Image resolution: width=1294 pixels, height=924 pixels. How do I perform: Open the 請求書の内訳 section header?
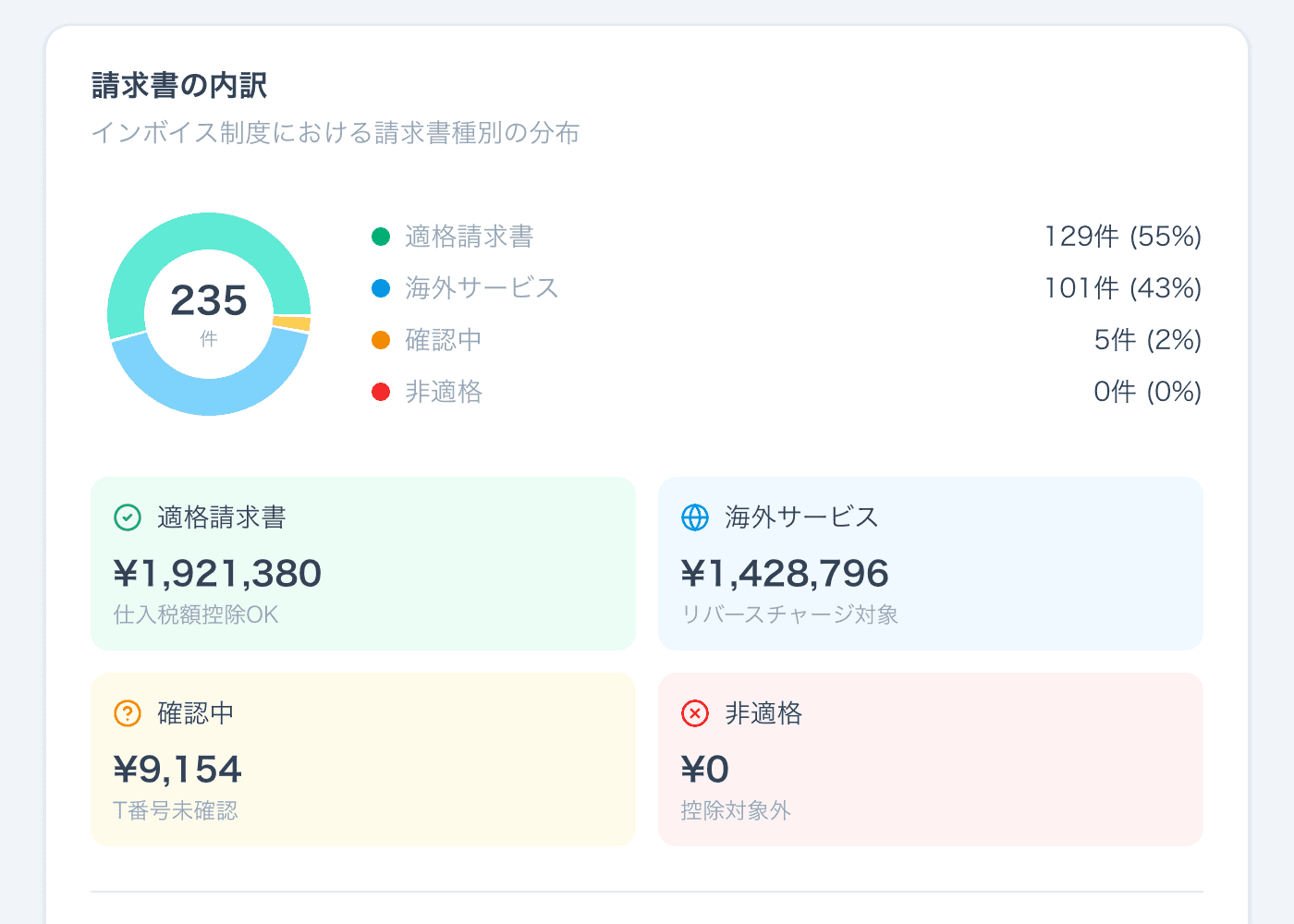[178, 84]
